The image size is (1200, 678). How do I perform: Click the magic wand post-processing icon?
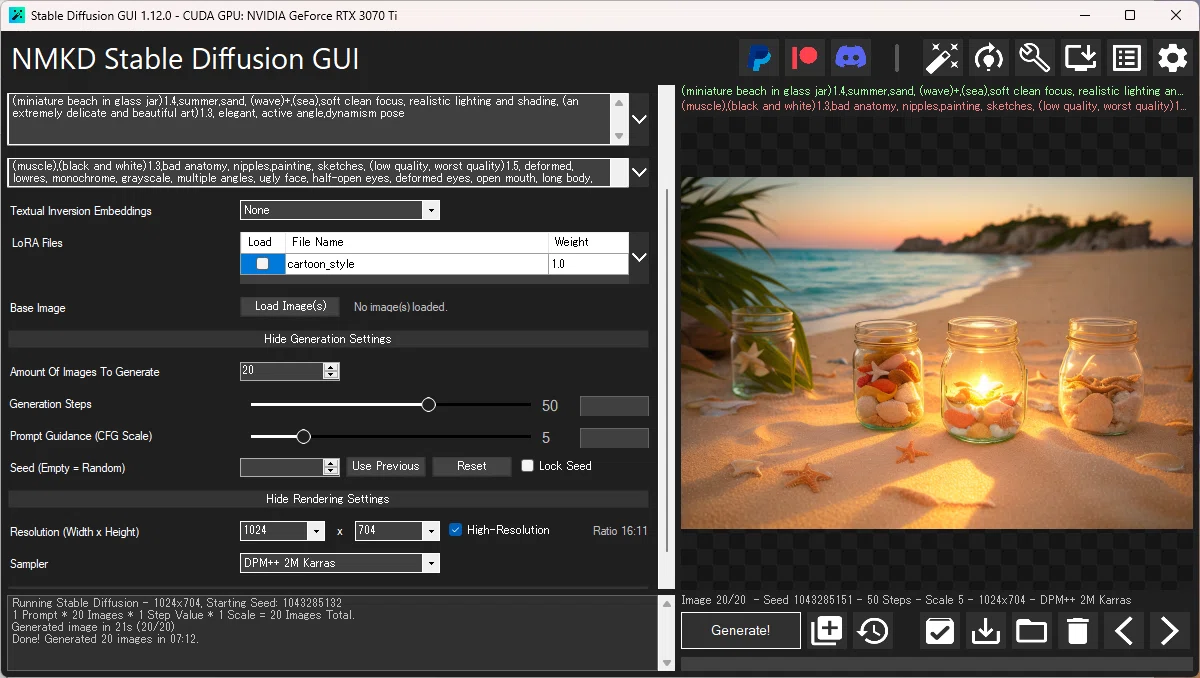(942, 58)
